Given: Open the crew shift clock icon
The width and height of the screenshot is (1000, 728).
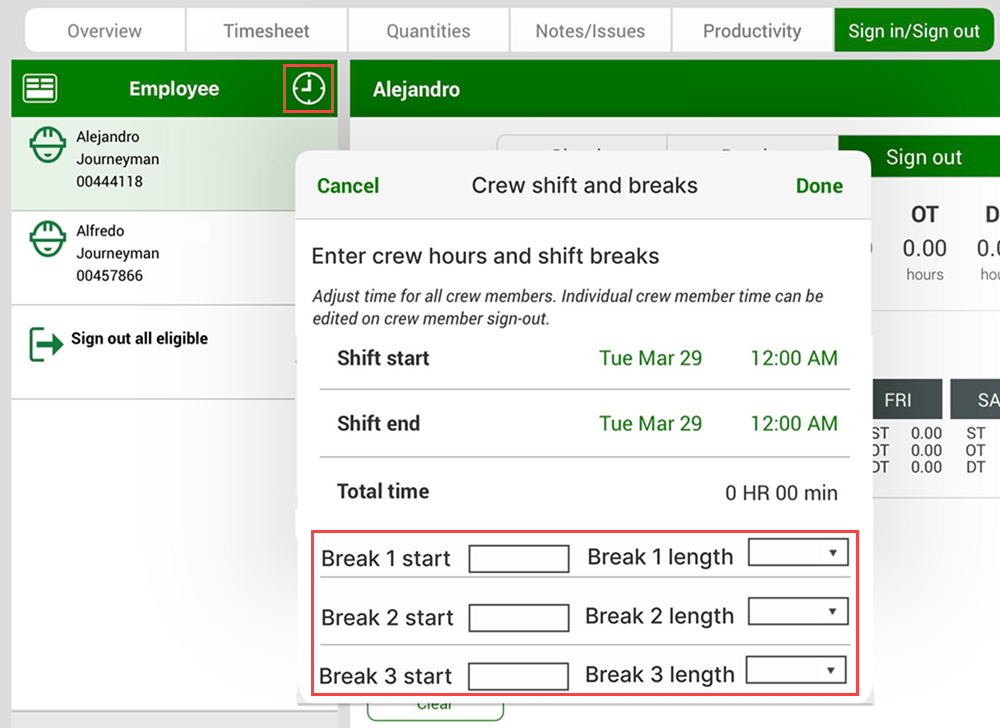Looking at the screenshot, I should 309,88.
